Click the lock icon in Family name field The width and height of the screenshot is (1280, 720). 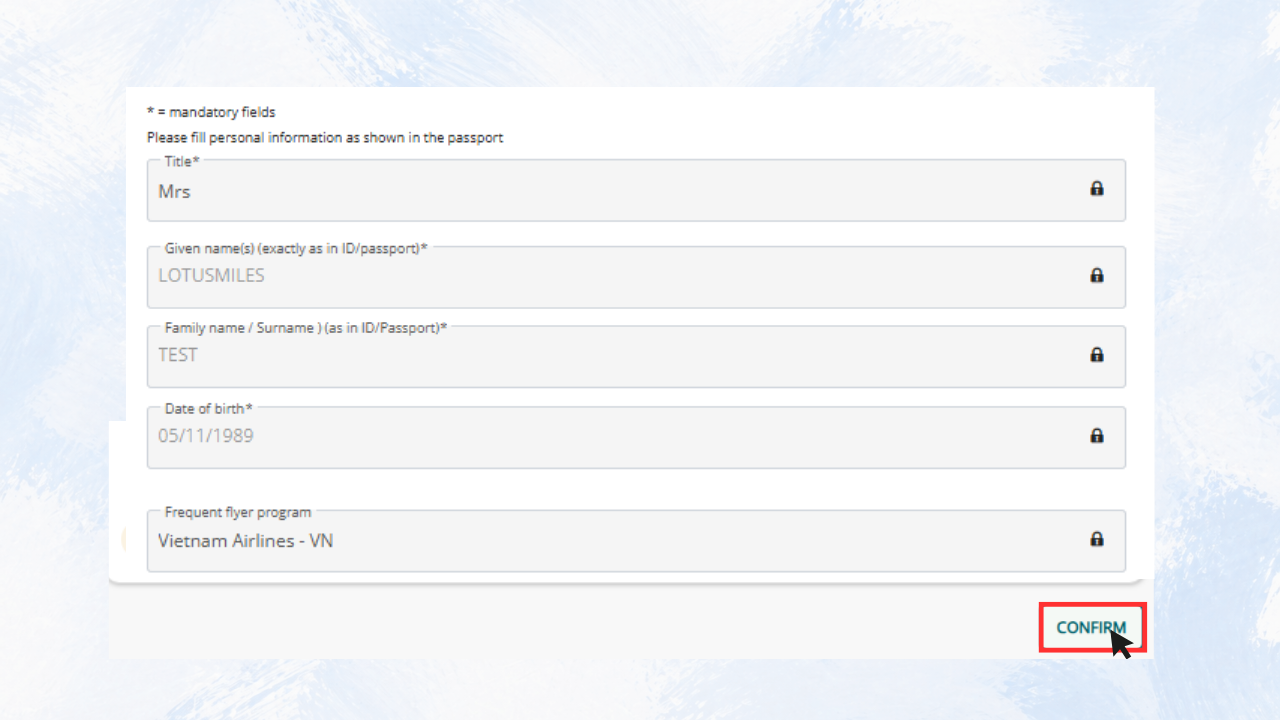click(x=1097, y=354)
